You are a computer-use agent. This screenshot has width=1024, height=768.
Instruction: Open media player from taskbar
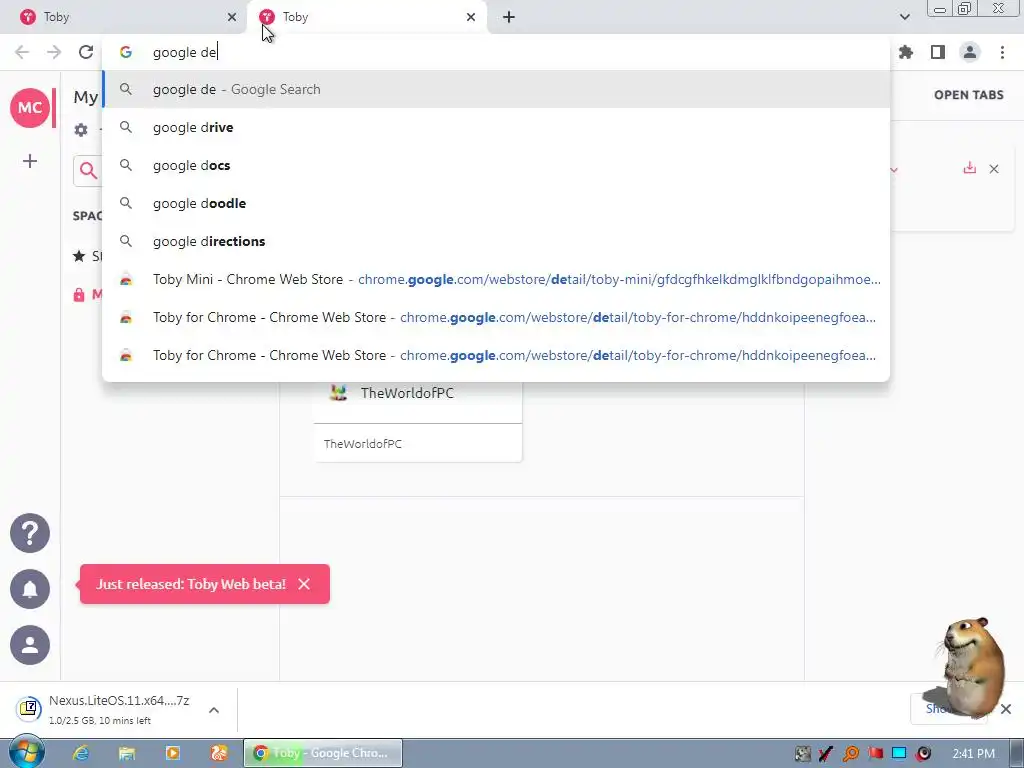point(173,753)
